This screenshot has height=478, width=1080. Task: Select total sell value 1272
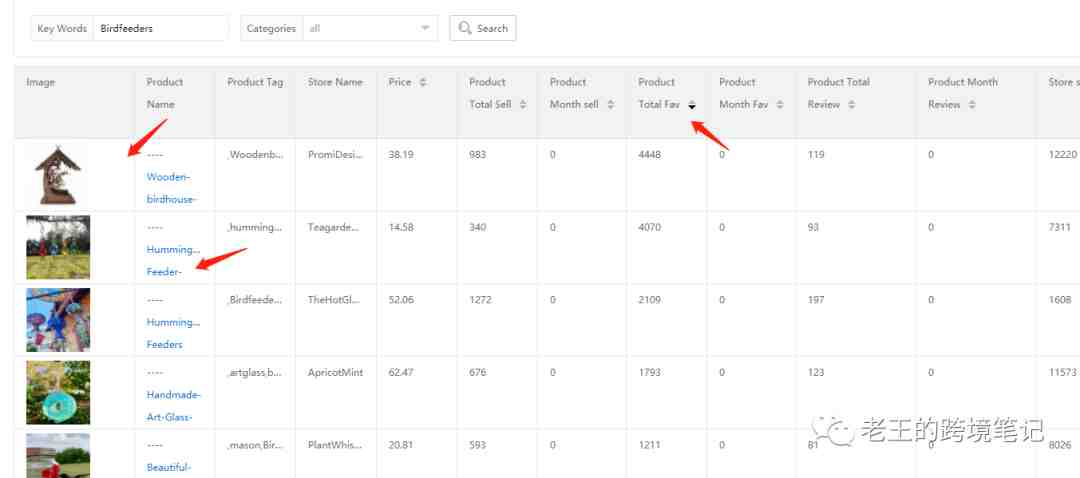[480, 300]
